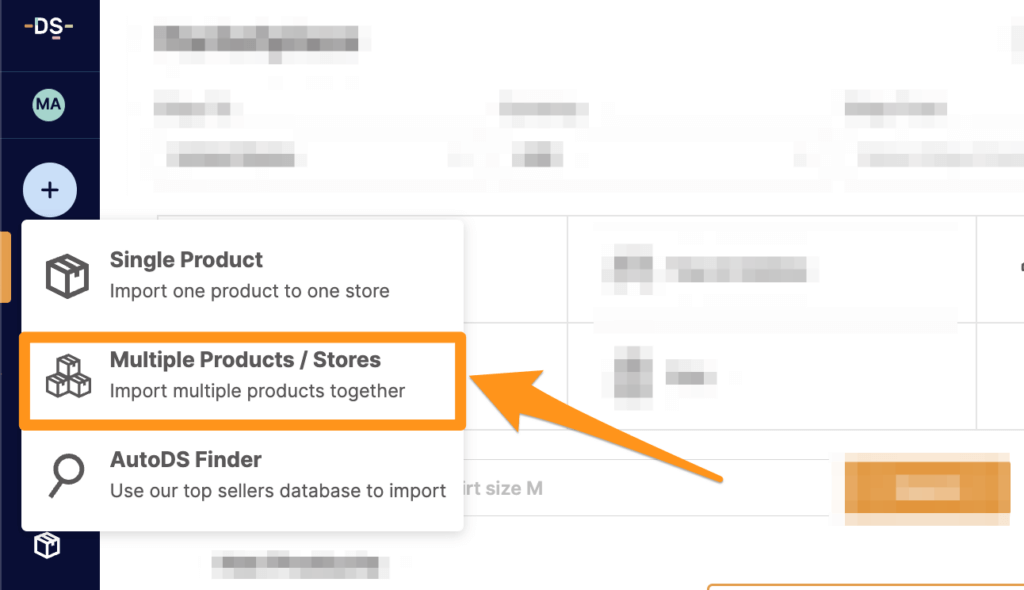Click "Use our top sellers database to import"

[277, 492]
